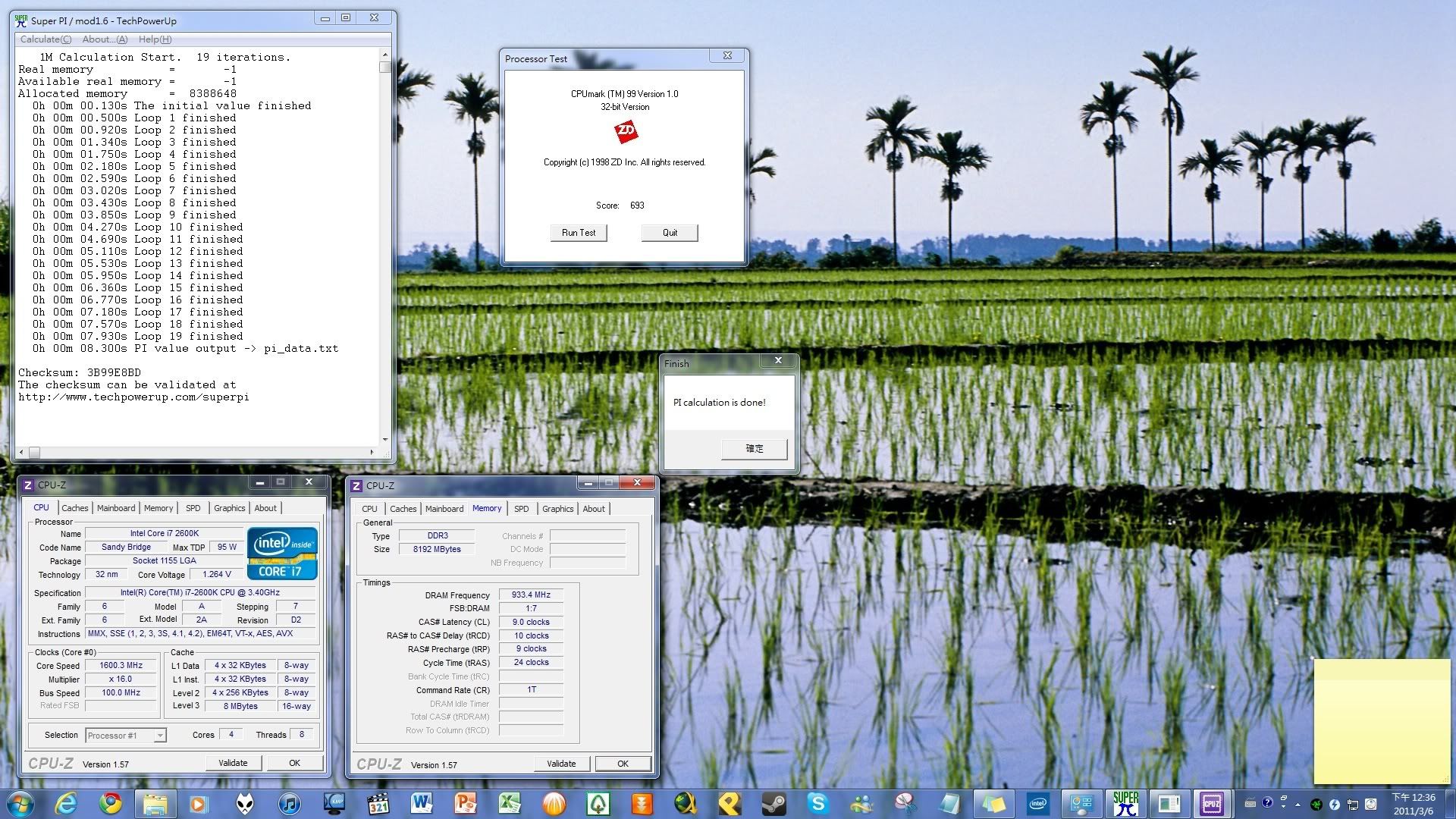This screenshot has width=1456, height=819.
Task: Open Skype from the taskbar
Action: (x=818, y=803)
